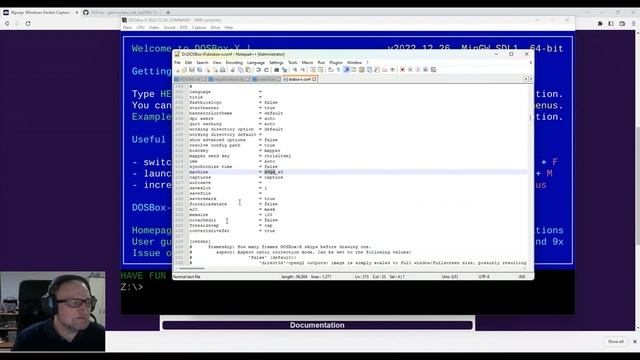
Task: Open the Encoding menu in Notepad++
Action: click(234, 62)
